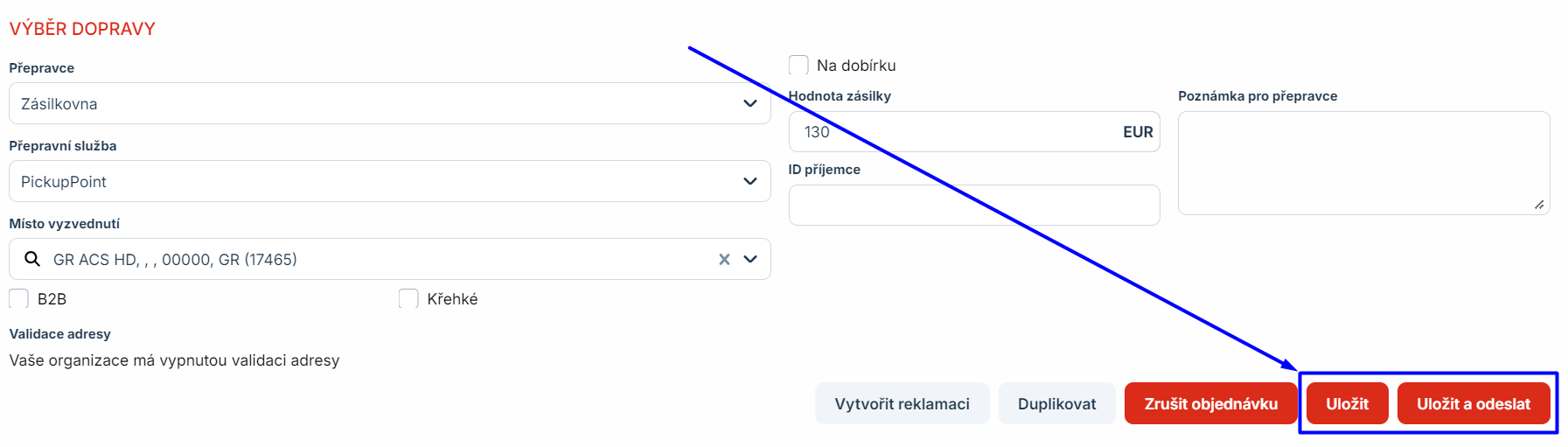Click the GR ACS HD pickup point text
This screenshot has width=1568, height=447.
(175, 259)
